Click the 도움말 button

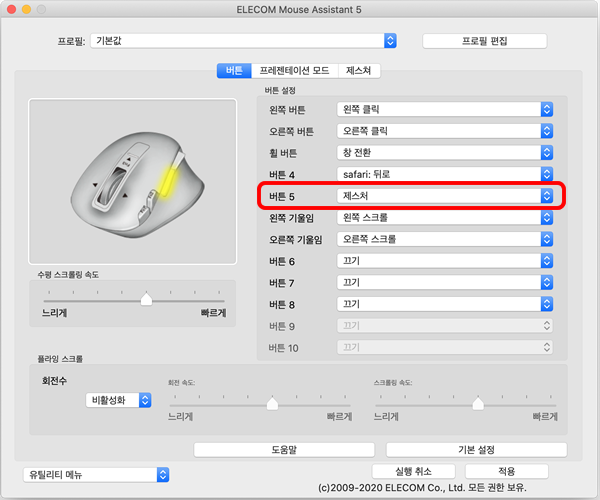point(284,450)
